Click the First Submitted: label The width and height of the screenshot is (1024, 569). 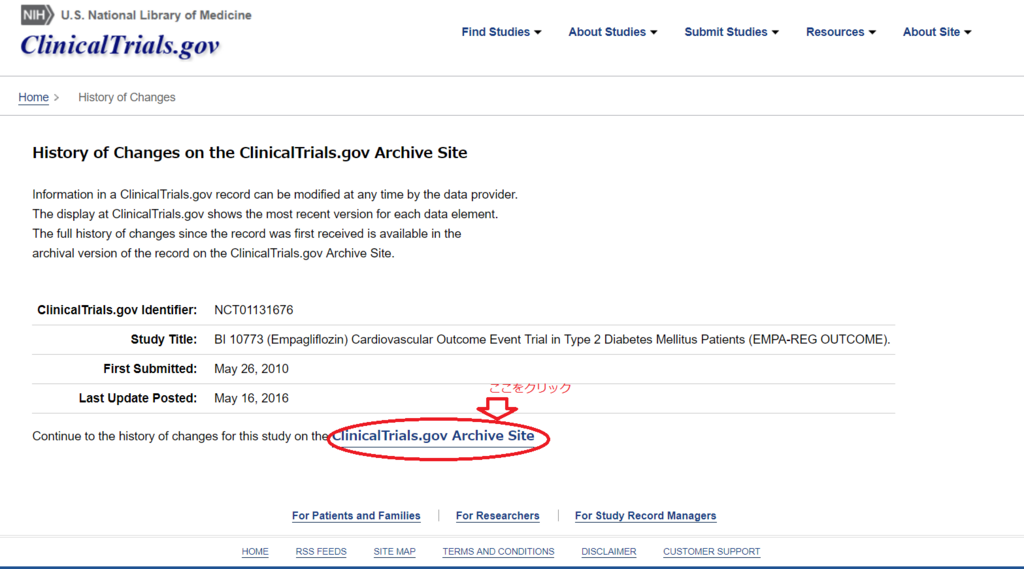click(x=150, y=369)
